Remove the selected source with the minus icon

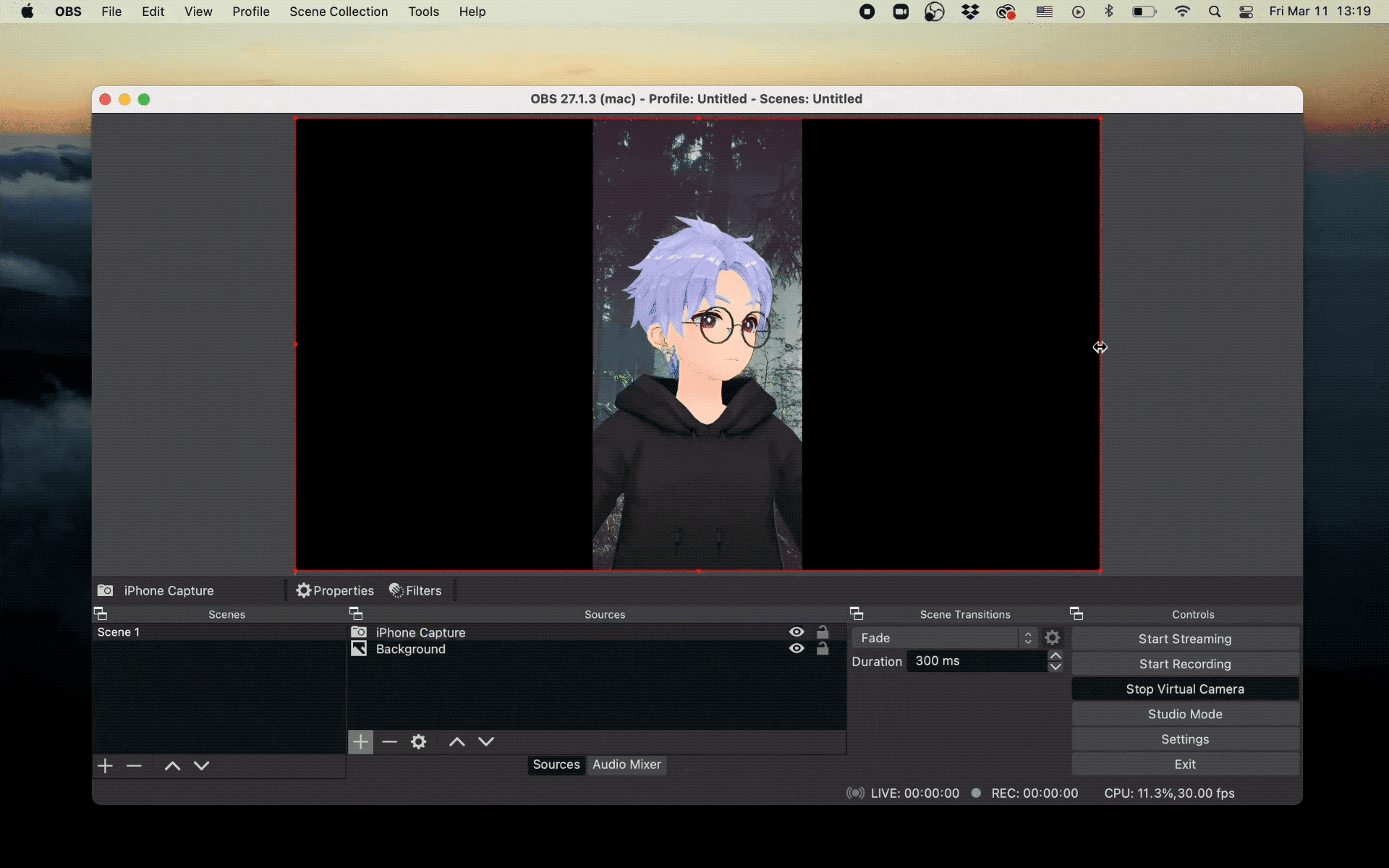(x=390, y=741)
